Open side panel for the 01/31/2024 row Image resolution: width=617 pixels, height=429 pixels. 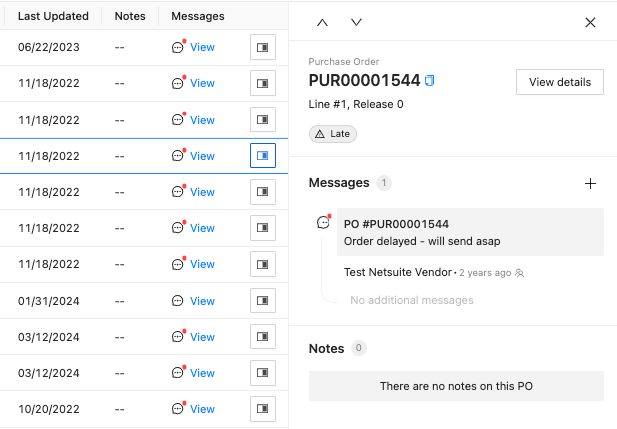click(263, 301)
